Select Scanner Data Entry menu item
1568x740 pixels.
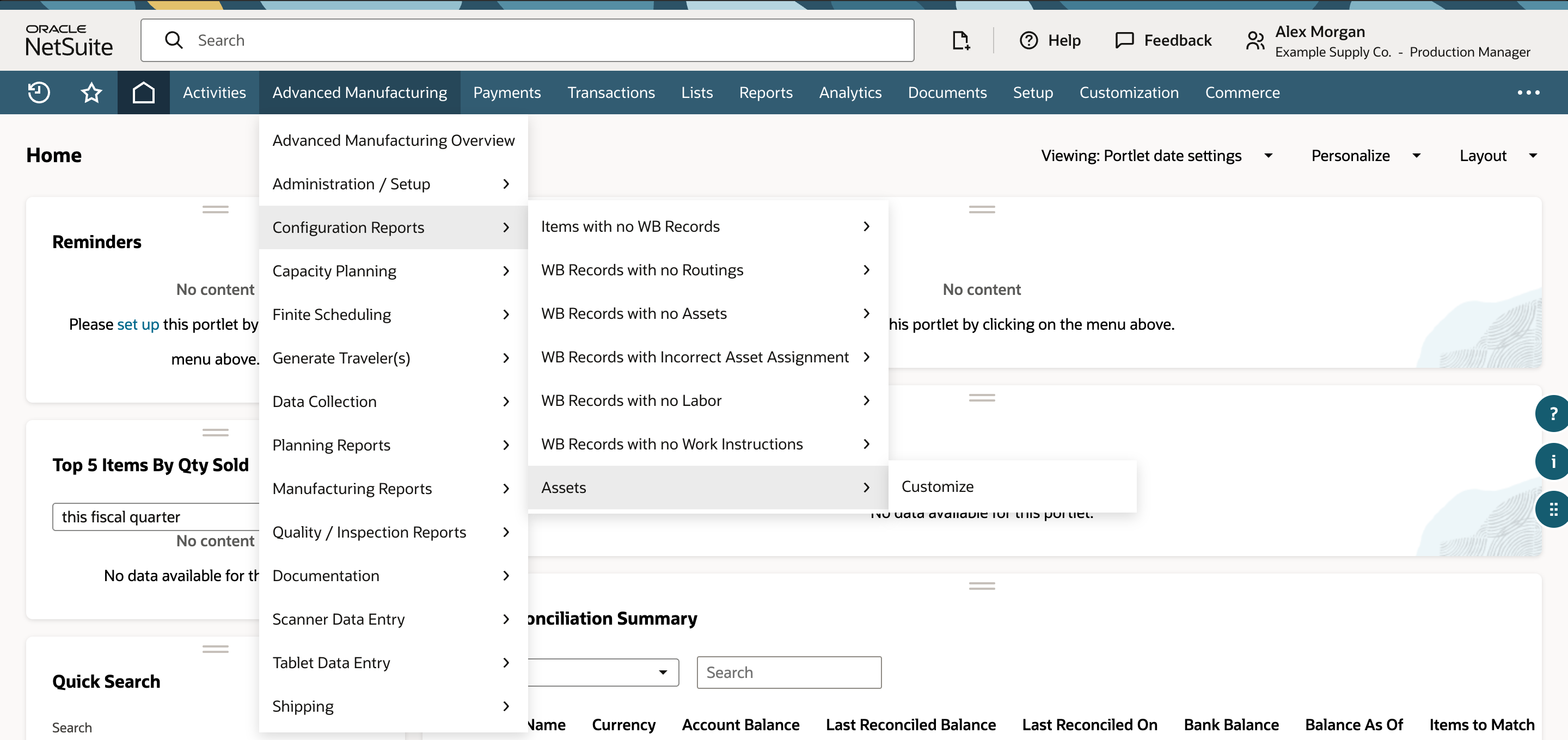click(x=393, y=619)
